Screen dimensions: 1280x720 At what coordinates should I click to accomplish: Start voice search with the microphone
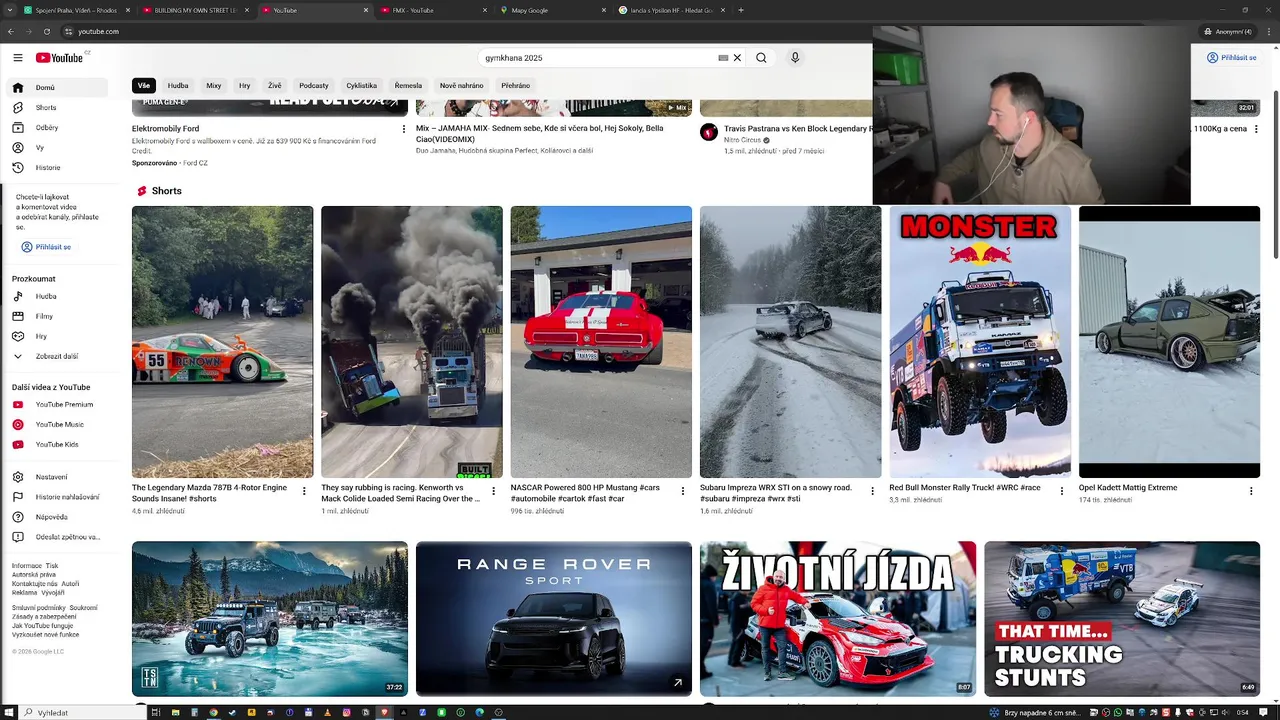795,58
